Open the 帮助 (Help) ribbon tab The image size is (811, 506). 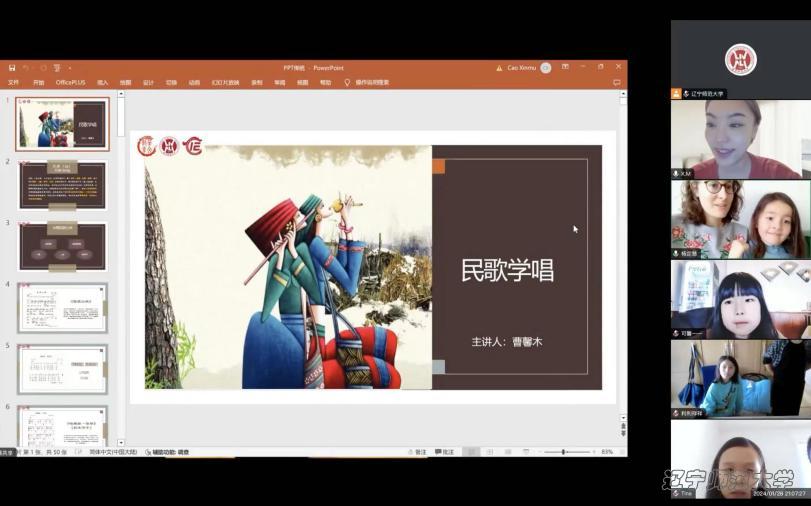[x=325, y=82]
